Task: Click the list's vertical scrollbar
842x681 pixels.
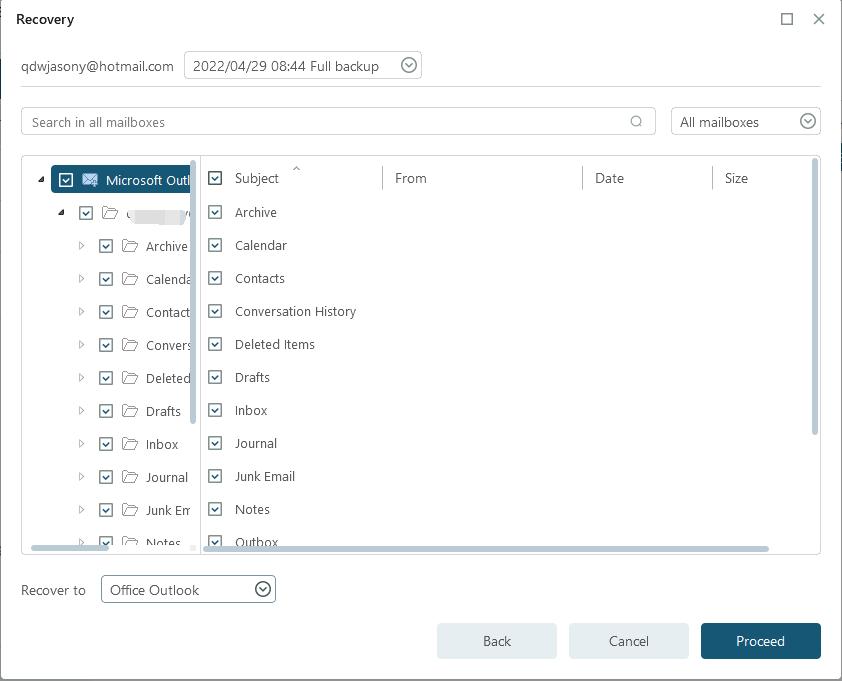Action: tap(815, 300)
